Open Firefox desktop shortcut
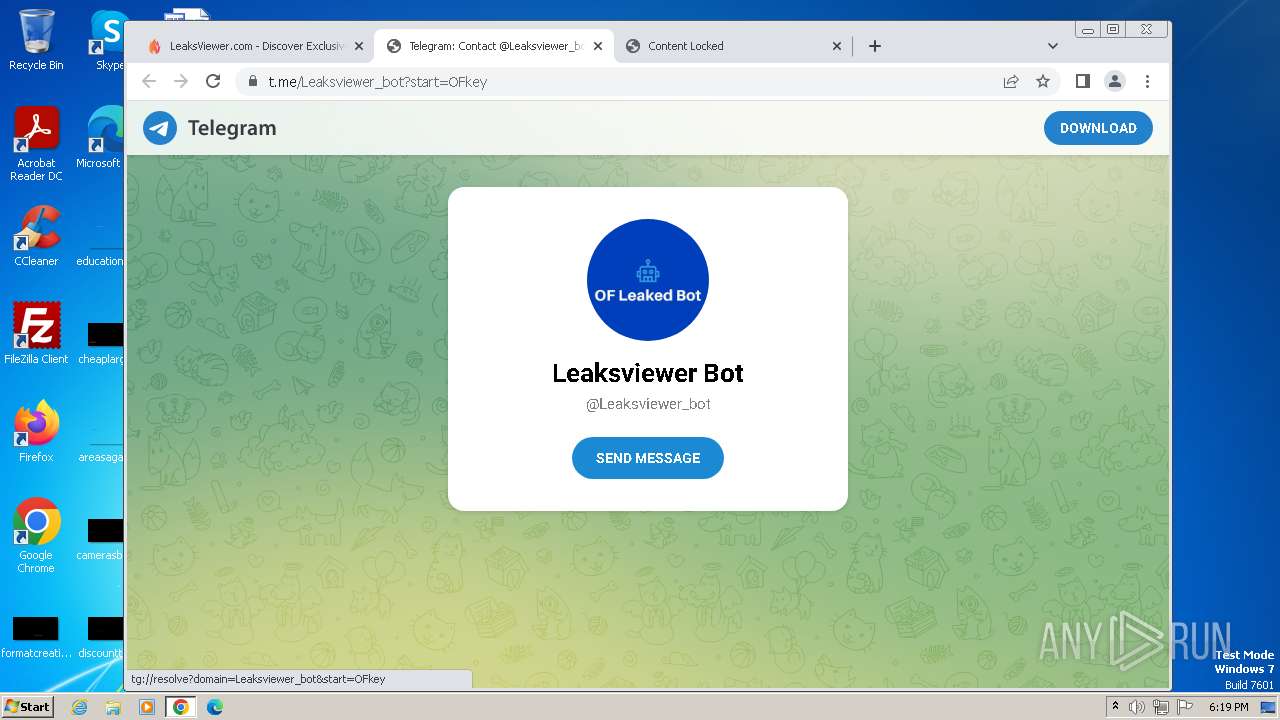 36,431
